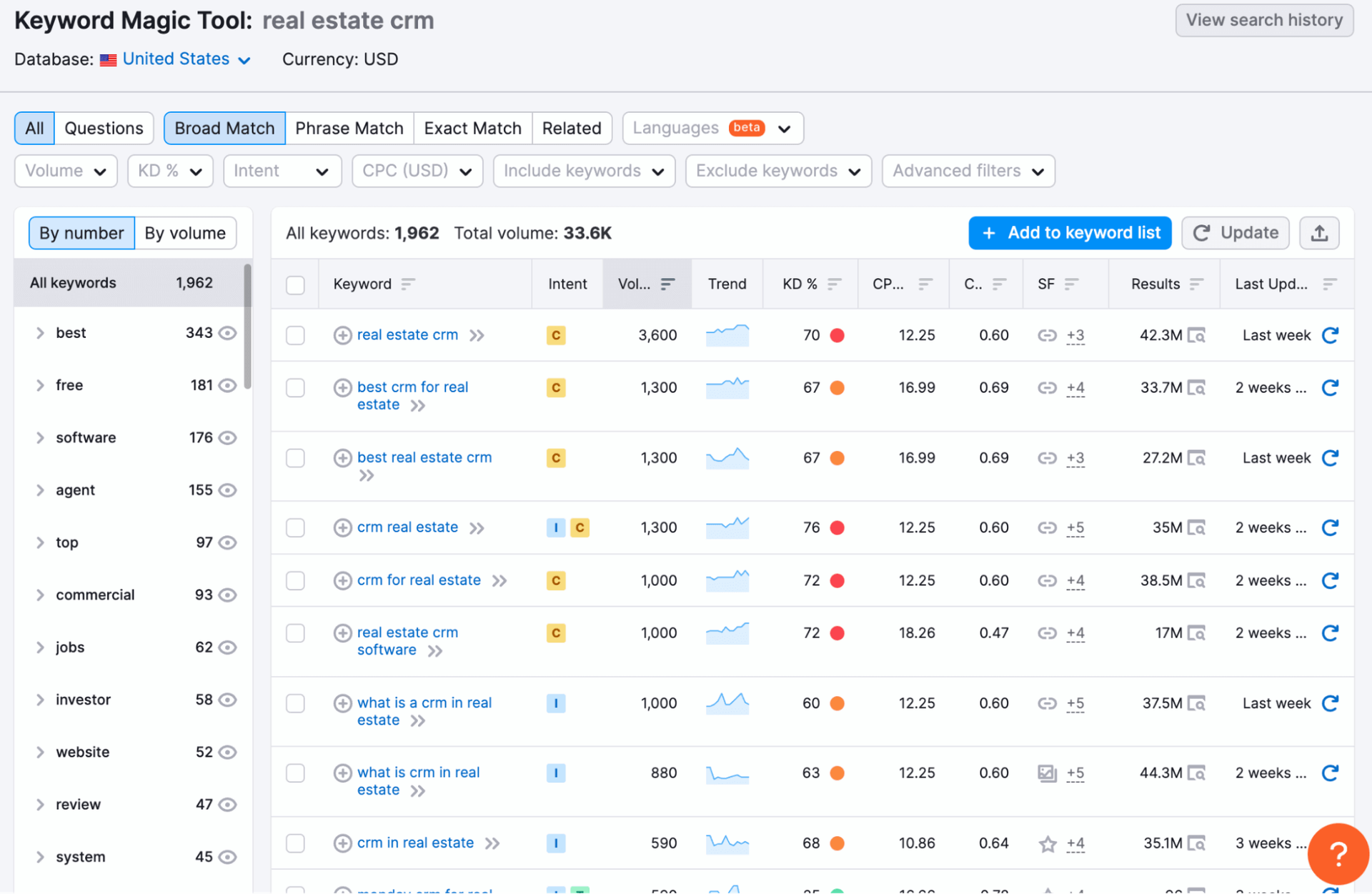Click double-arrow icon next to 'crm in real estate'
The width and height of the screenshot is (1372, 894).
(492, 843)
